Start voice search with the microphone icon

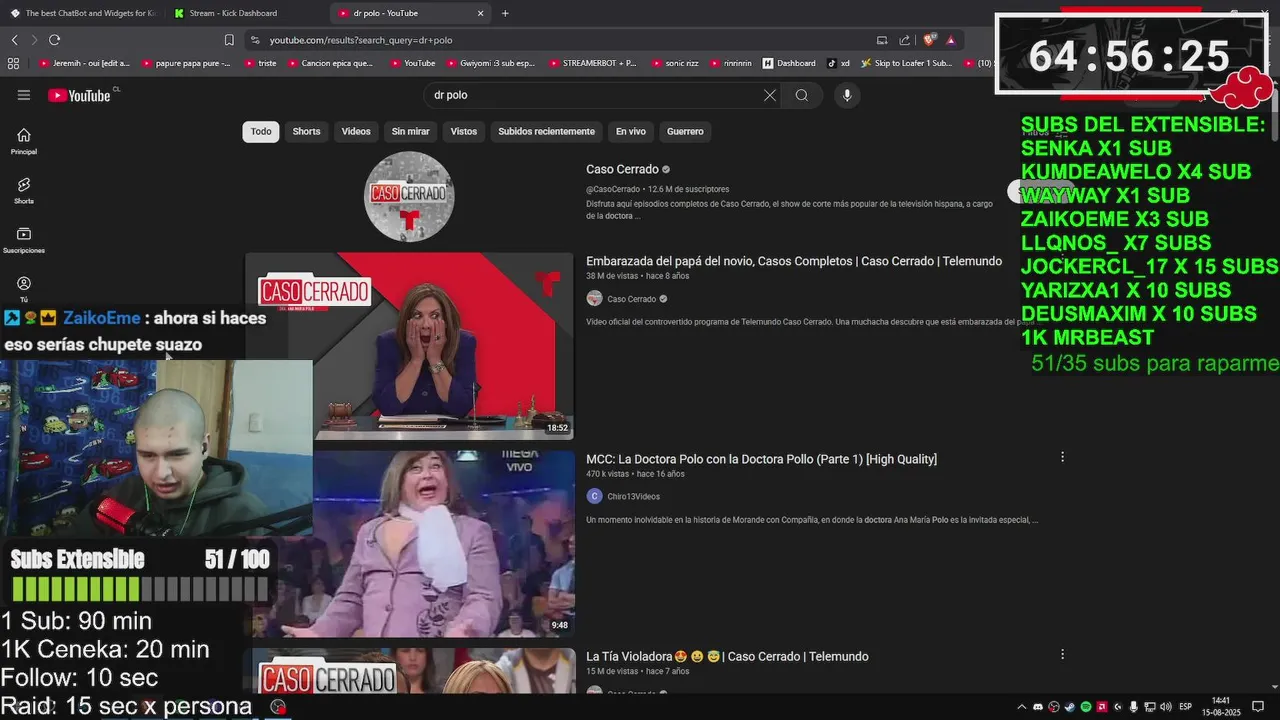point(847,95)
